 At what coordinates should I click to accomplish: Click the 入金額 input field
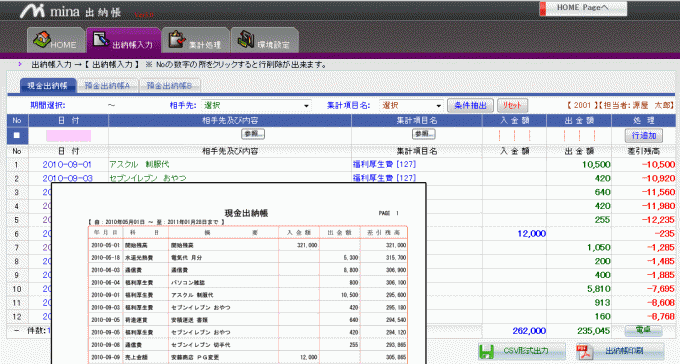514,135
